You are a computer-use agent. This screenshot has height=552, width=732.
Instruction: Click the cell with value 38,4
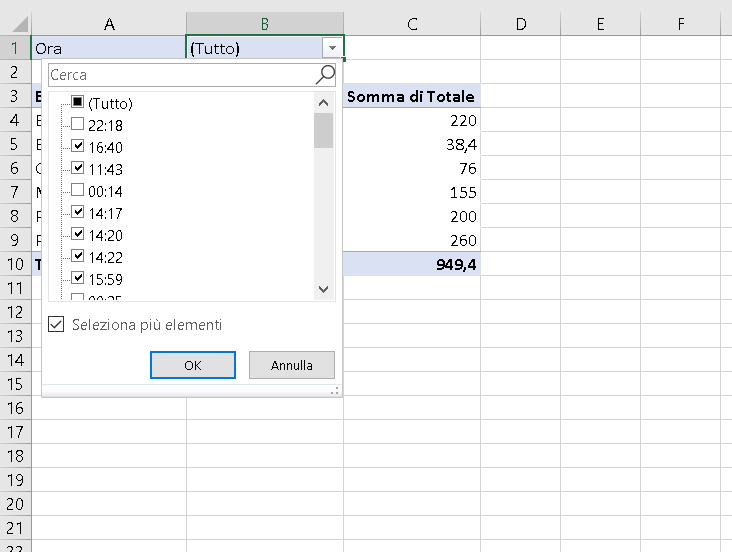(412, 144)
